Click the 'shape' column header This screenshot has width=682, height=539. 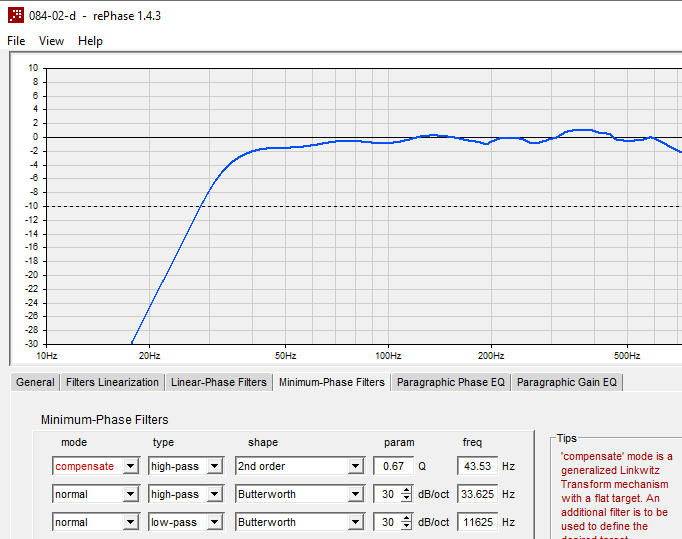263,442
